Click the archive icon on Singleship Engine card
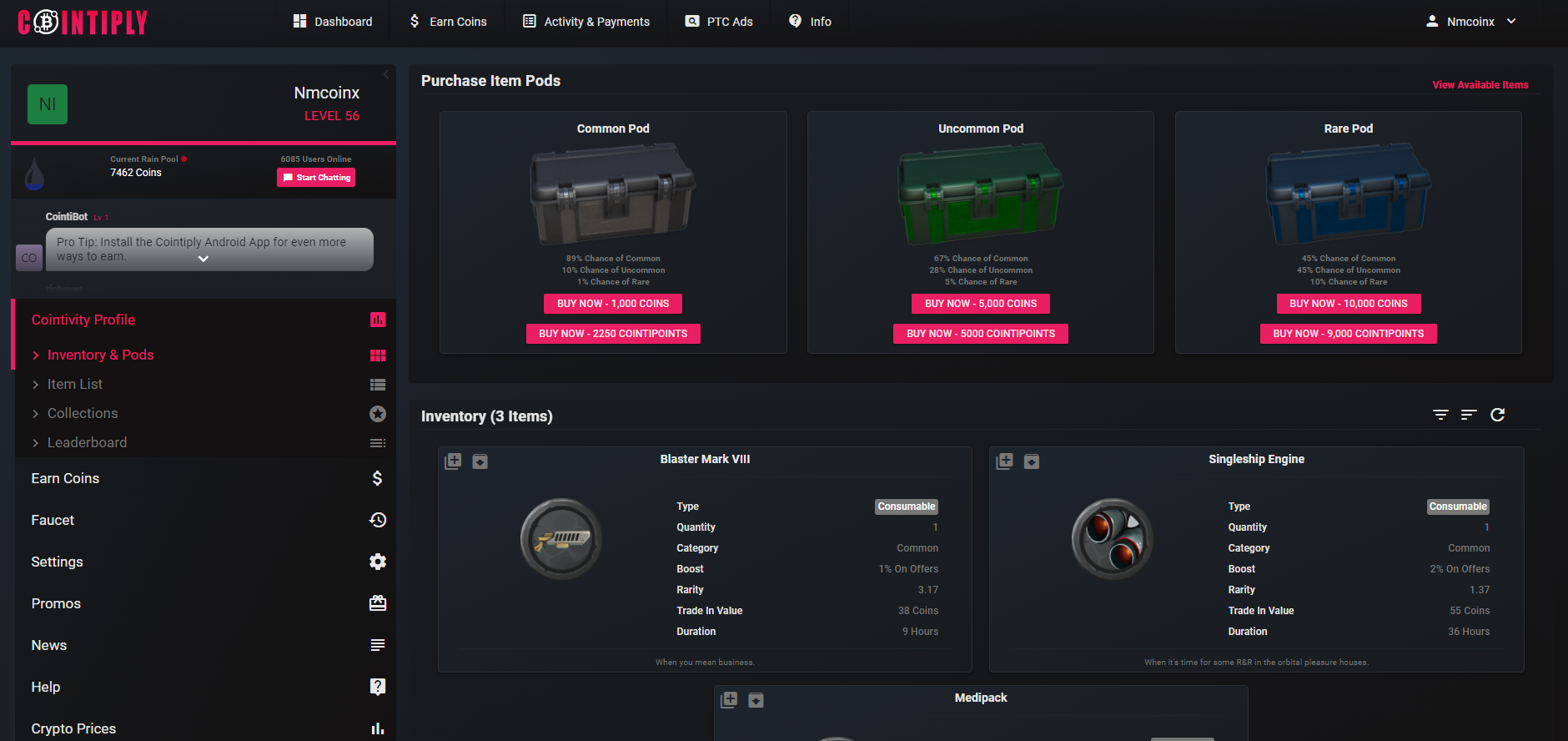The height and width of the screenshot is (741, 1568). click(x=1032, y=461)
